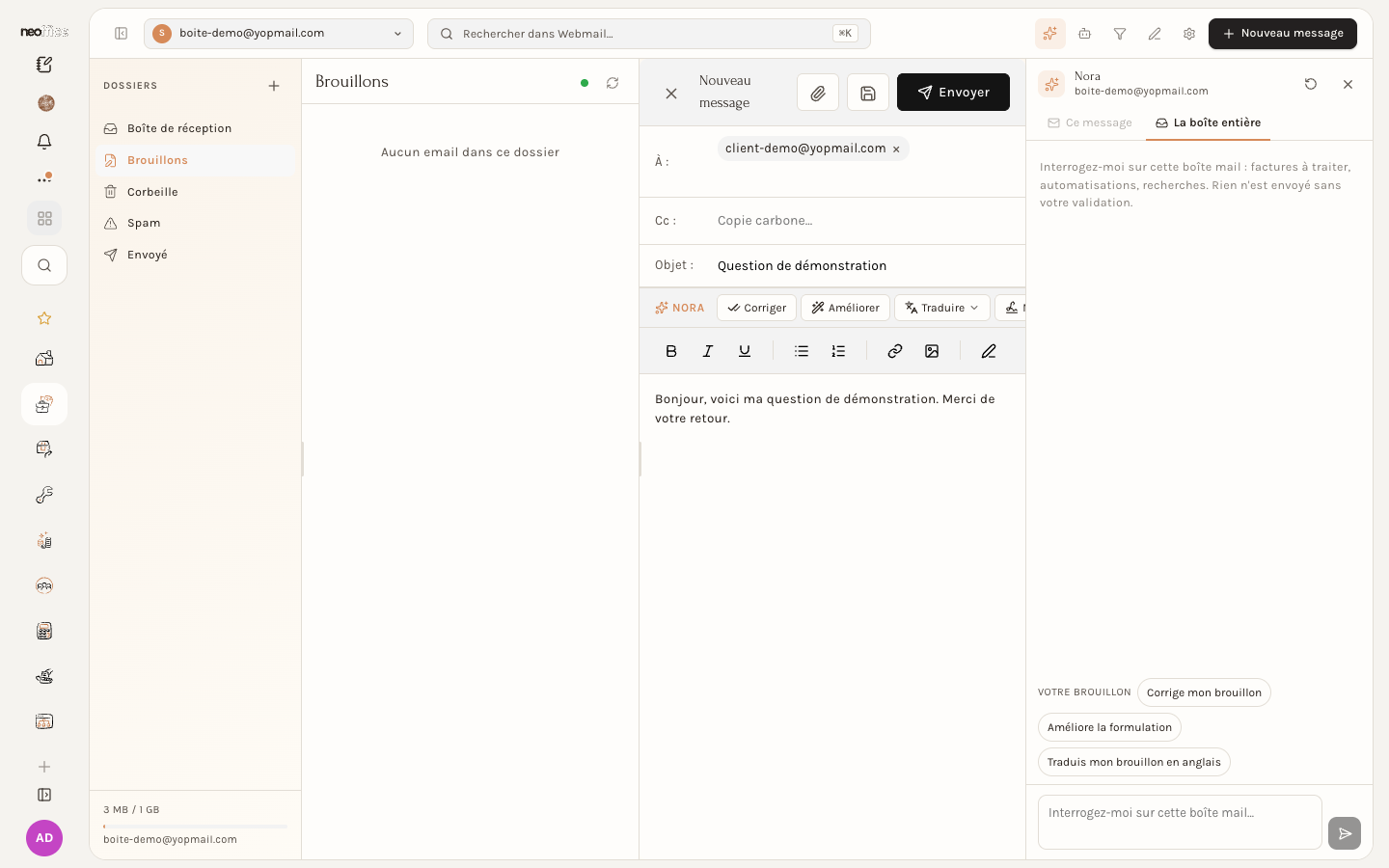Open the star favorites icon in left rail

pyautogui.click(x=44, y=318)
